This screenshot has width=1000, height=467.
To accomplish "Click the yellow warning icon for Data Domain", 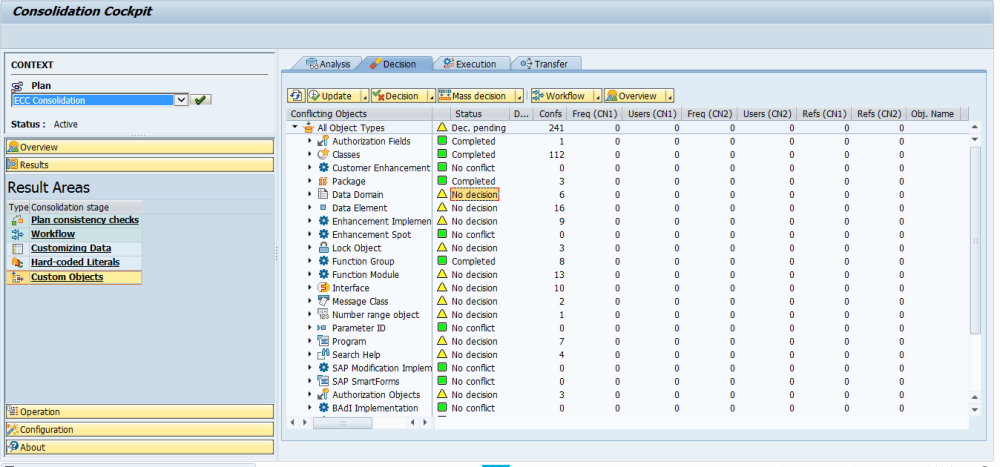I will click(441, 194).
